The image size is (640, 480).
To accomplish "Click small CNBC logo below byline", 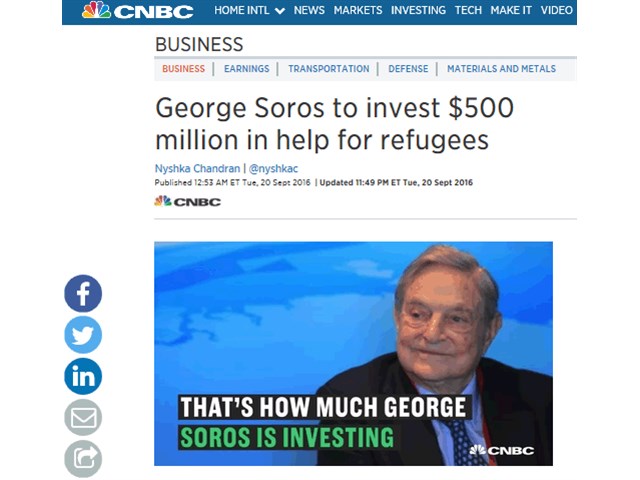I will coord(187,201).
